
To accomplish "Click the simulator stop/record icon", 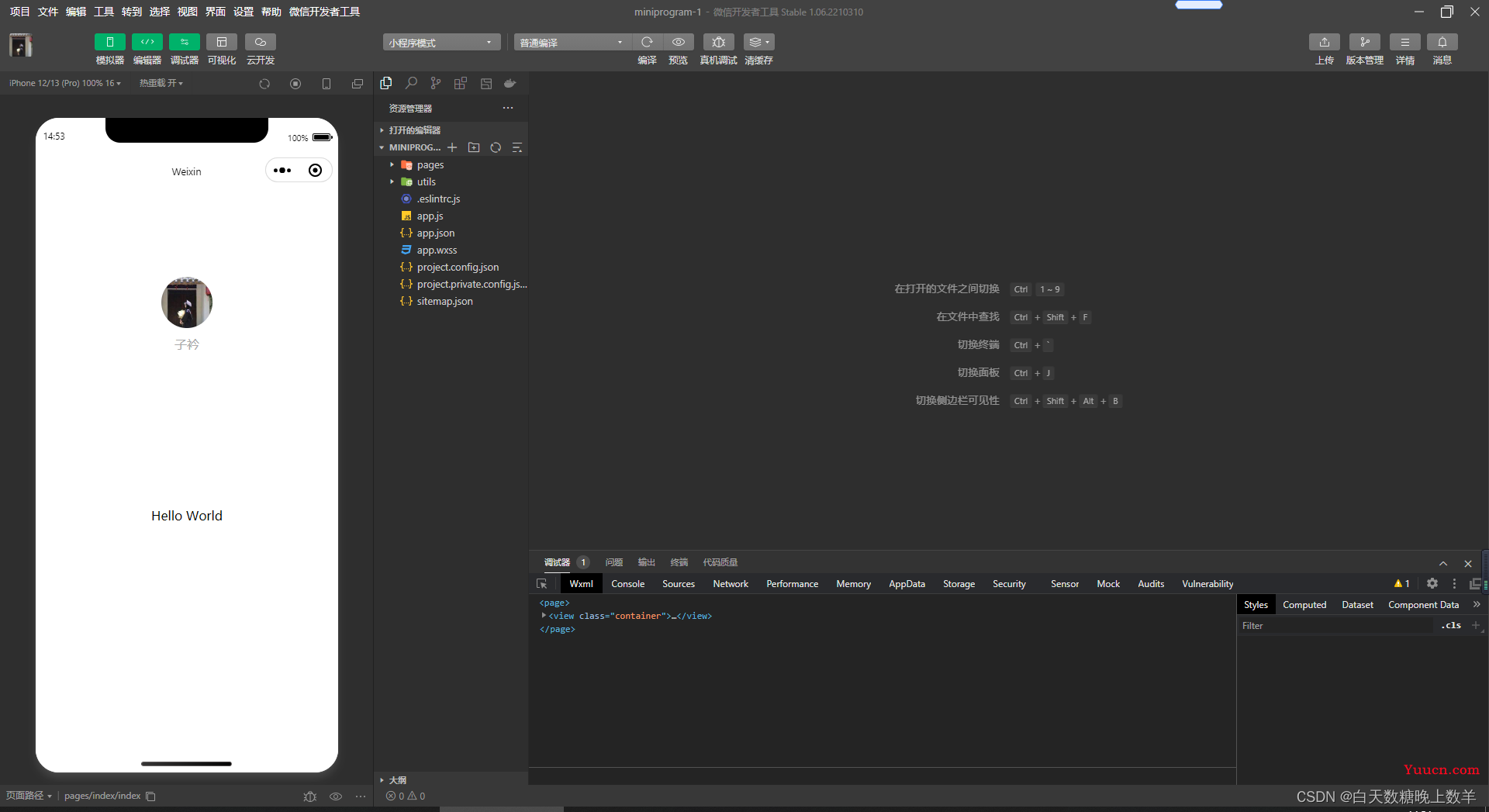I will [295, 84].
